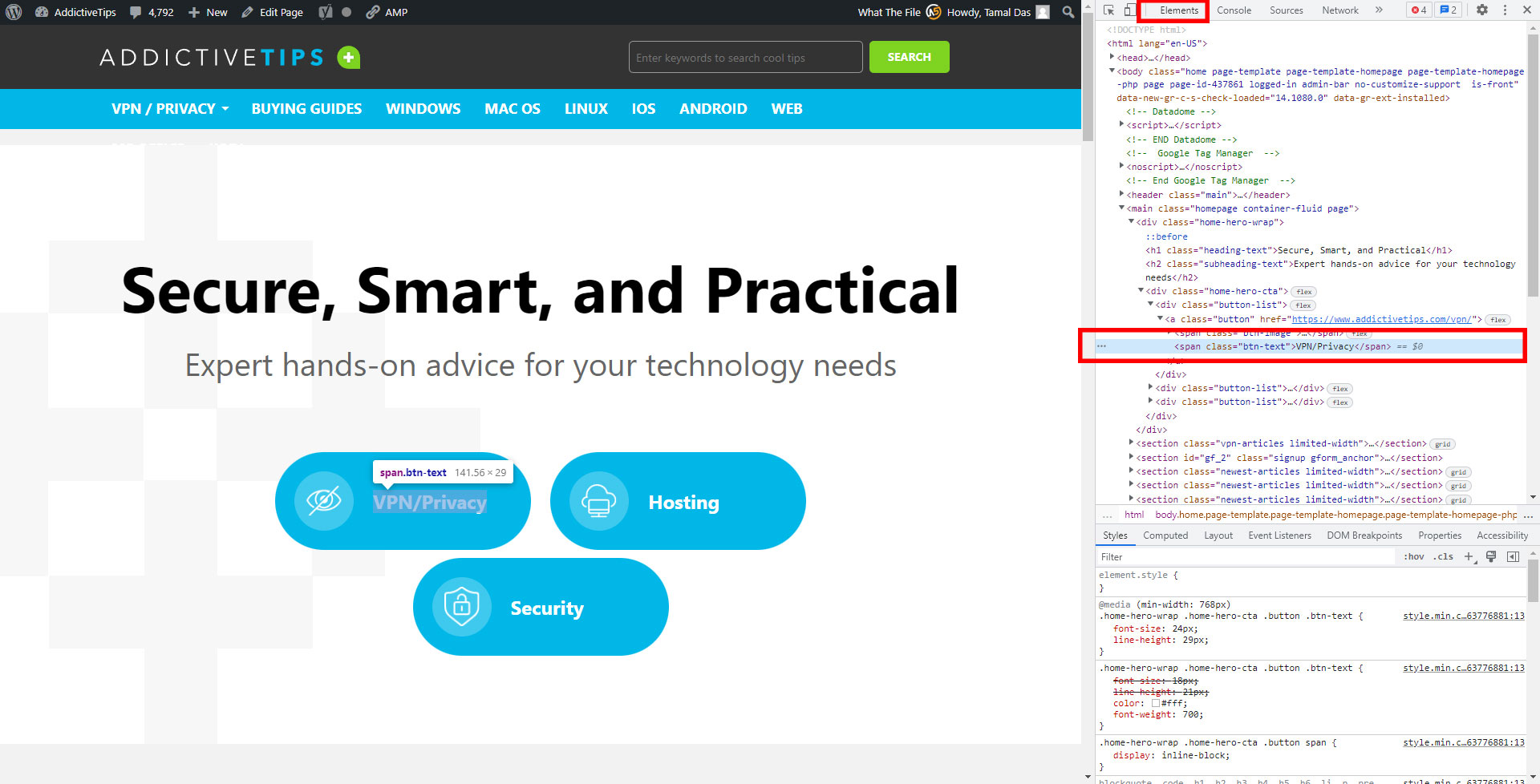Click the Hosting button
This screenshot has height=784, width=1540.
pyautogui.click(x=678, y=501)
